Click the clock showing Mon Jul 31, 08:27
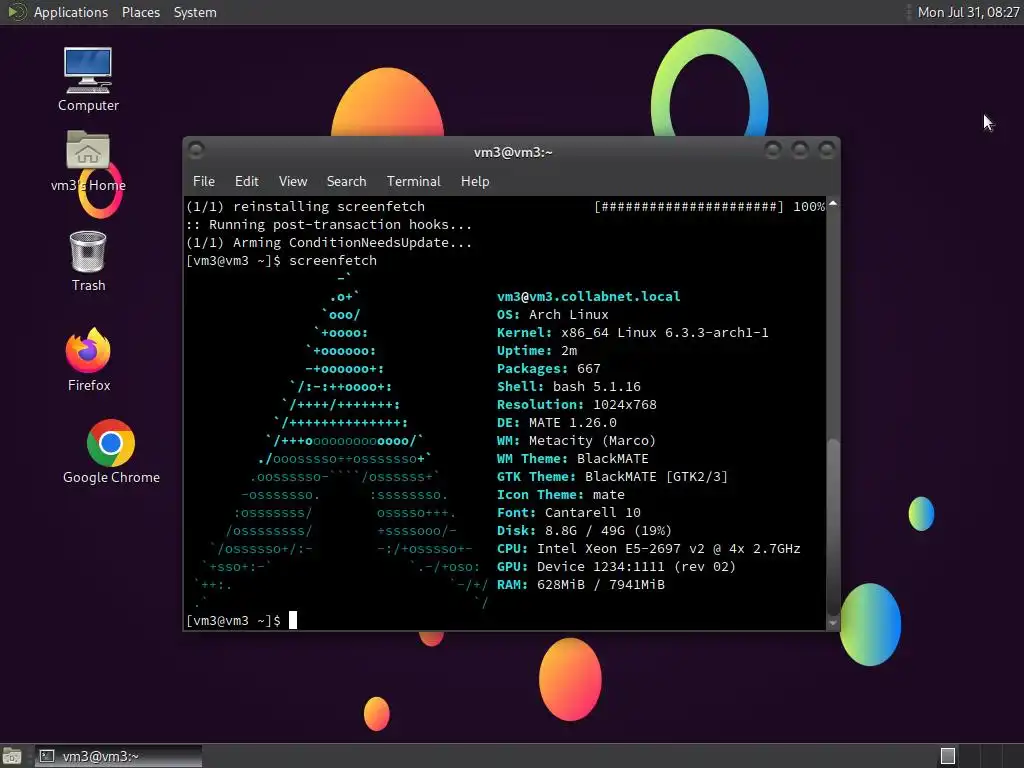The image size is (1024, 768). point(968,12)
